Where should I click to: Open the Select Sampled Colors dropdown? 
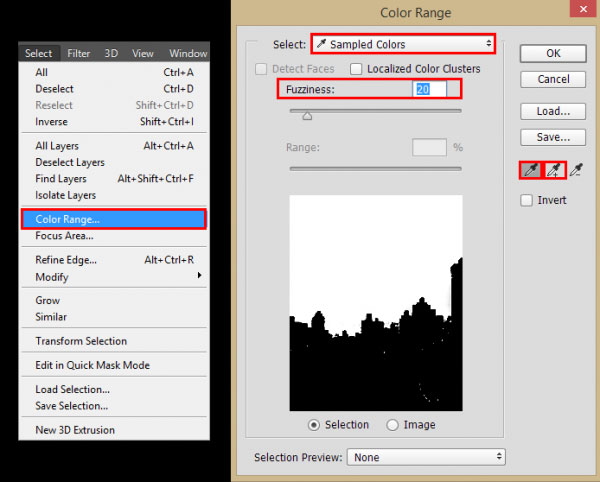coord(403,44)
